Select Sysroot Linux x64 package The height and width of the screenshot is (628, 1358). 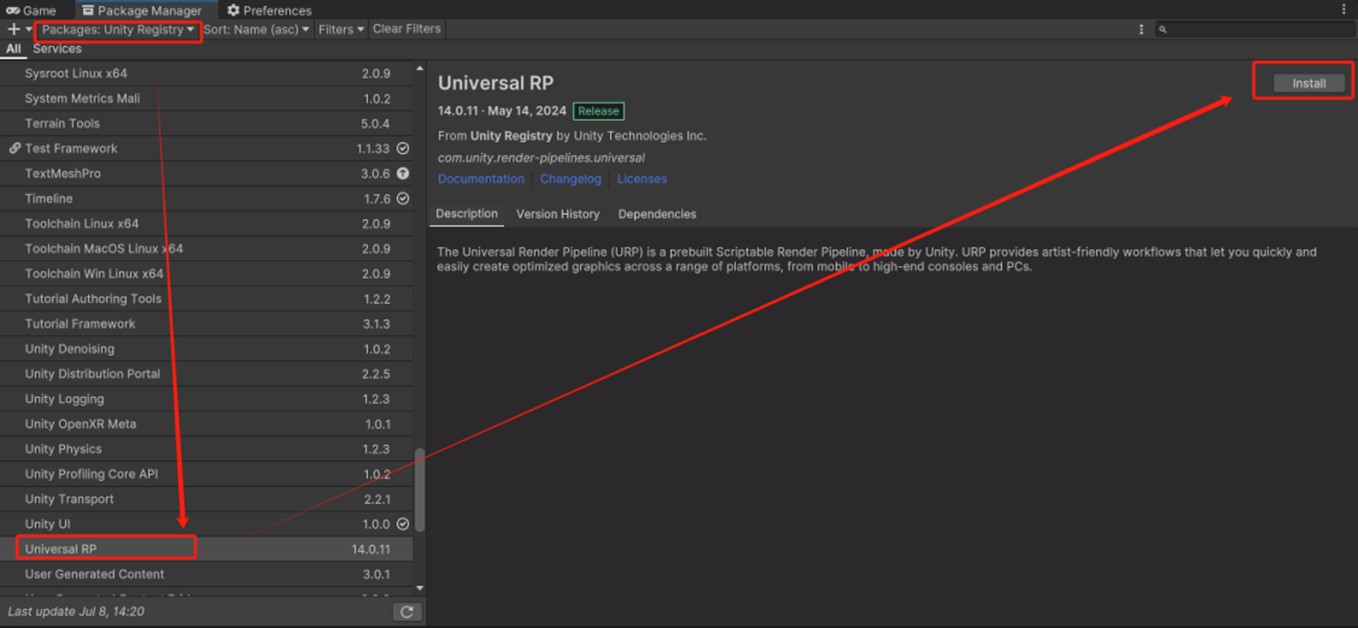207,73
